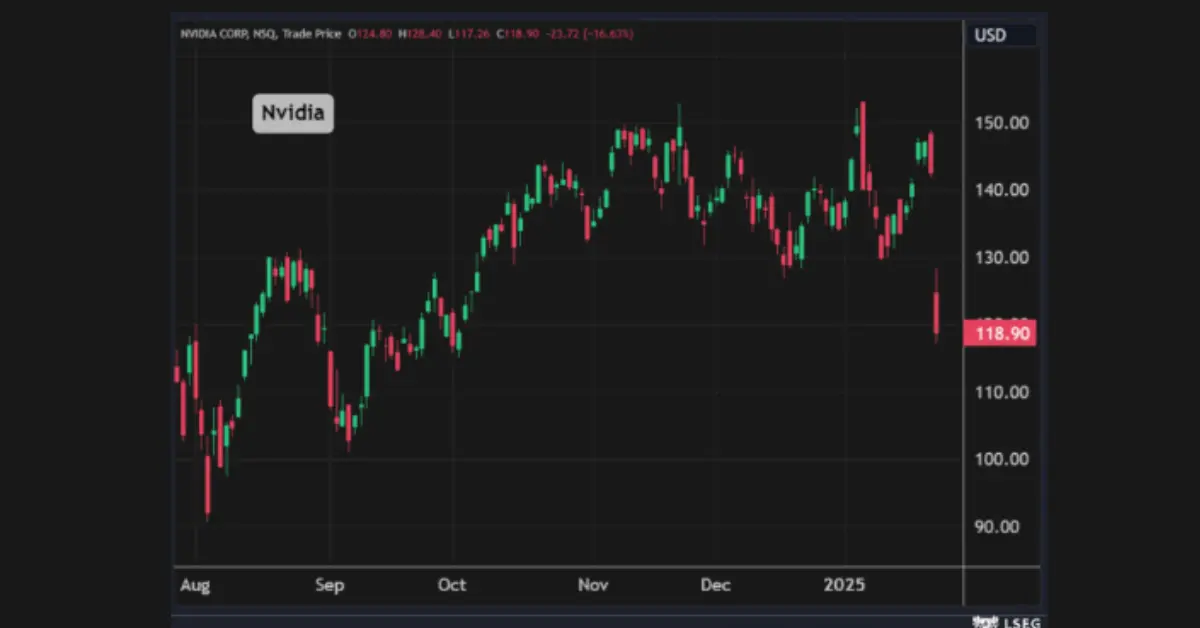
Task: Click the open value O124.80
Action: pyautogui.click(x=370, y=34)
